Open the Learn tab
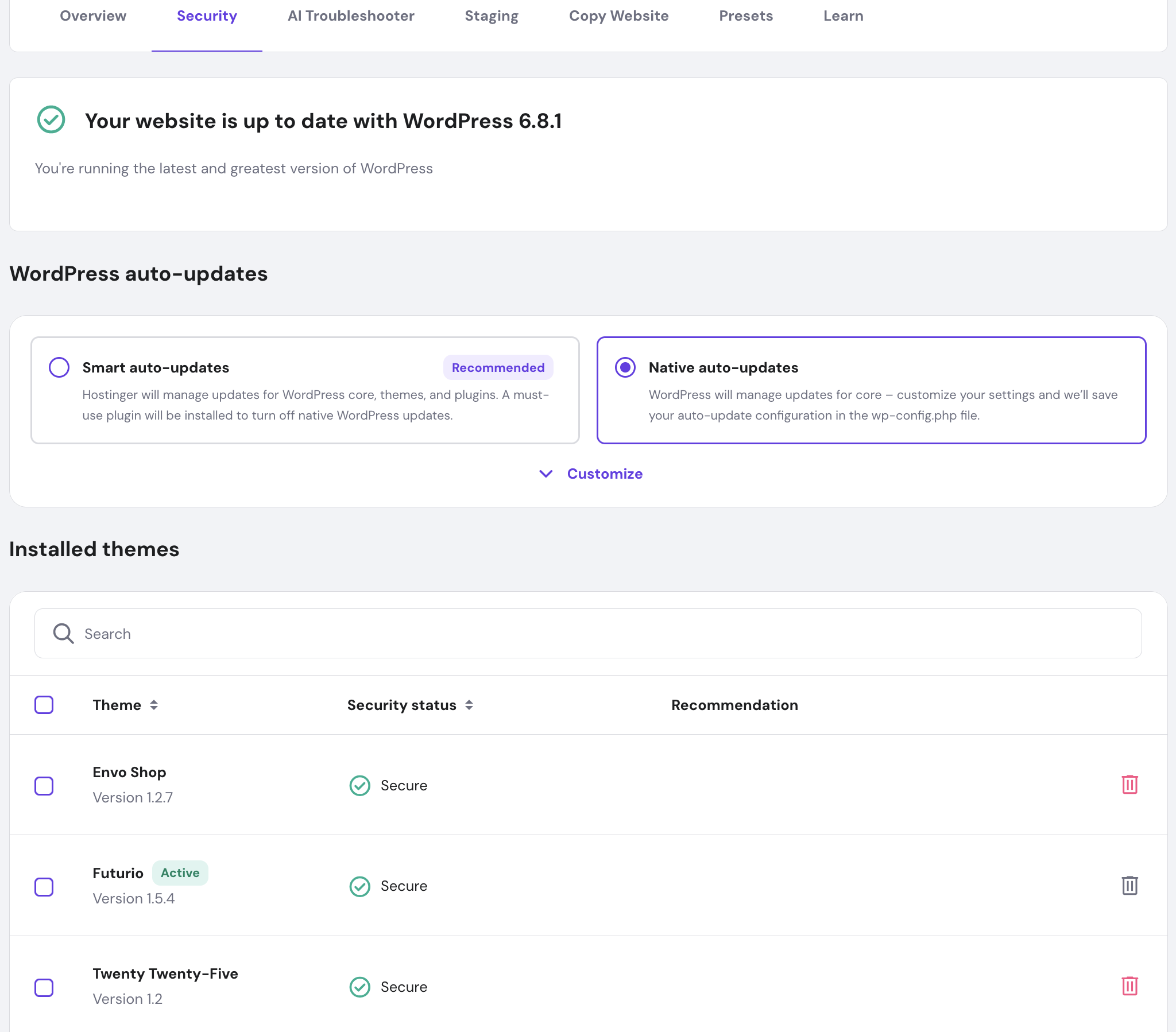Viewport: 1176px width, 1032px height. tap(843, 15)
